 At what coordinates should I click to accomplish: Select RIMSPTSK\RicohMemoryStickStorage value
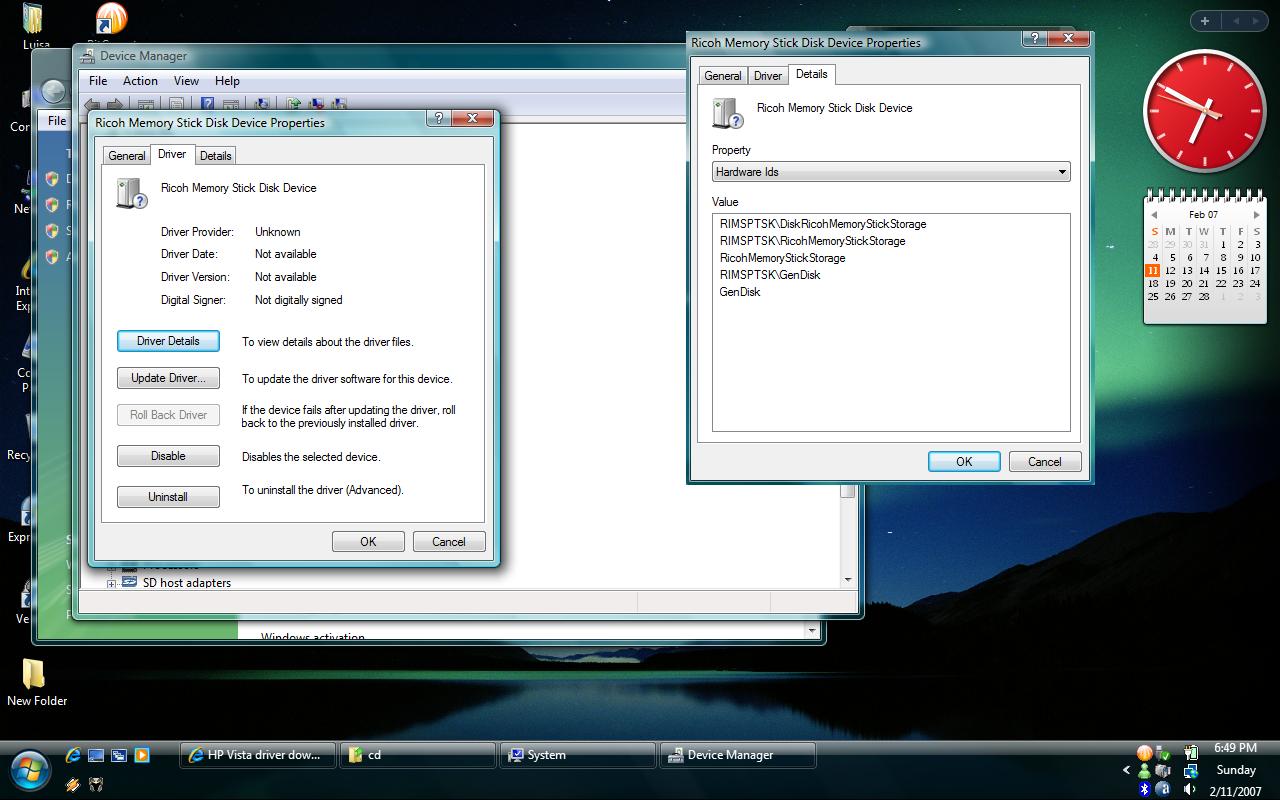812,241
